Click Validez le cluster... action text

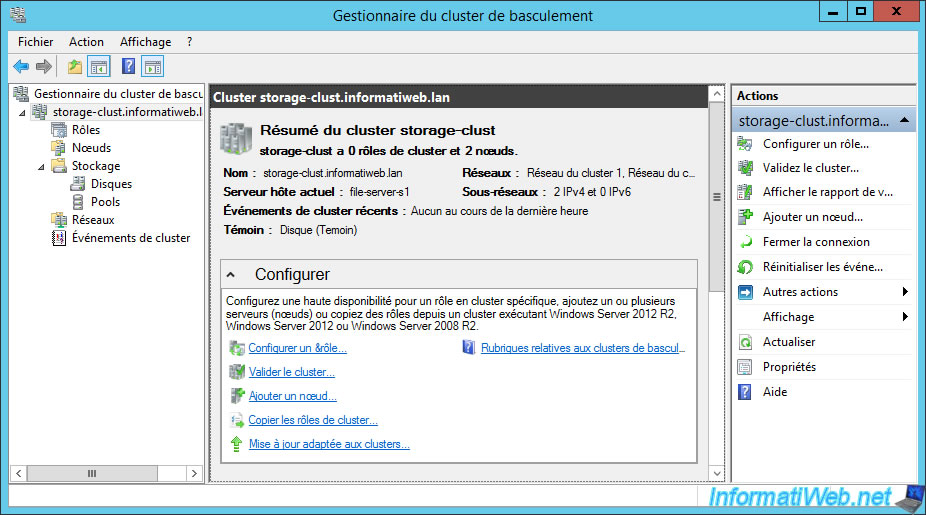click(811, 168)
